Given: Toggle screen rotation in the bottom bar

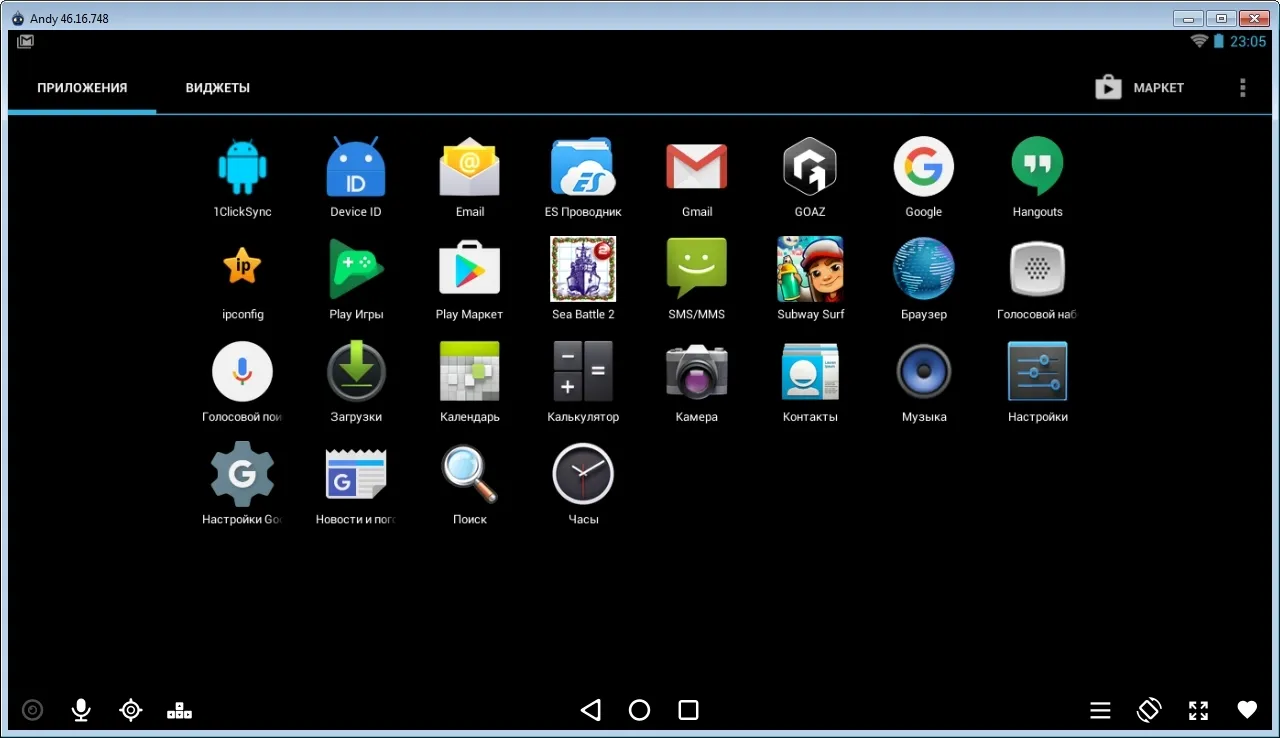Looking at the screenshot, I should tap(1149, 710).
